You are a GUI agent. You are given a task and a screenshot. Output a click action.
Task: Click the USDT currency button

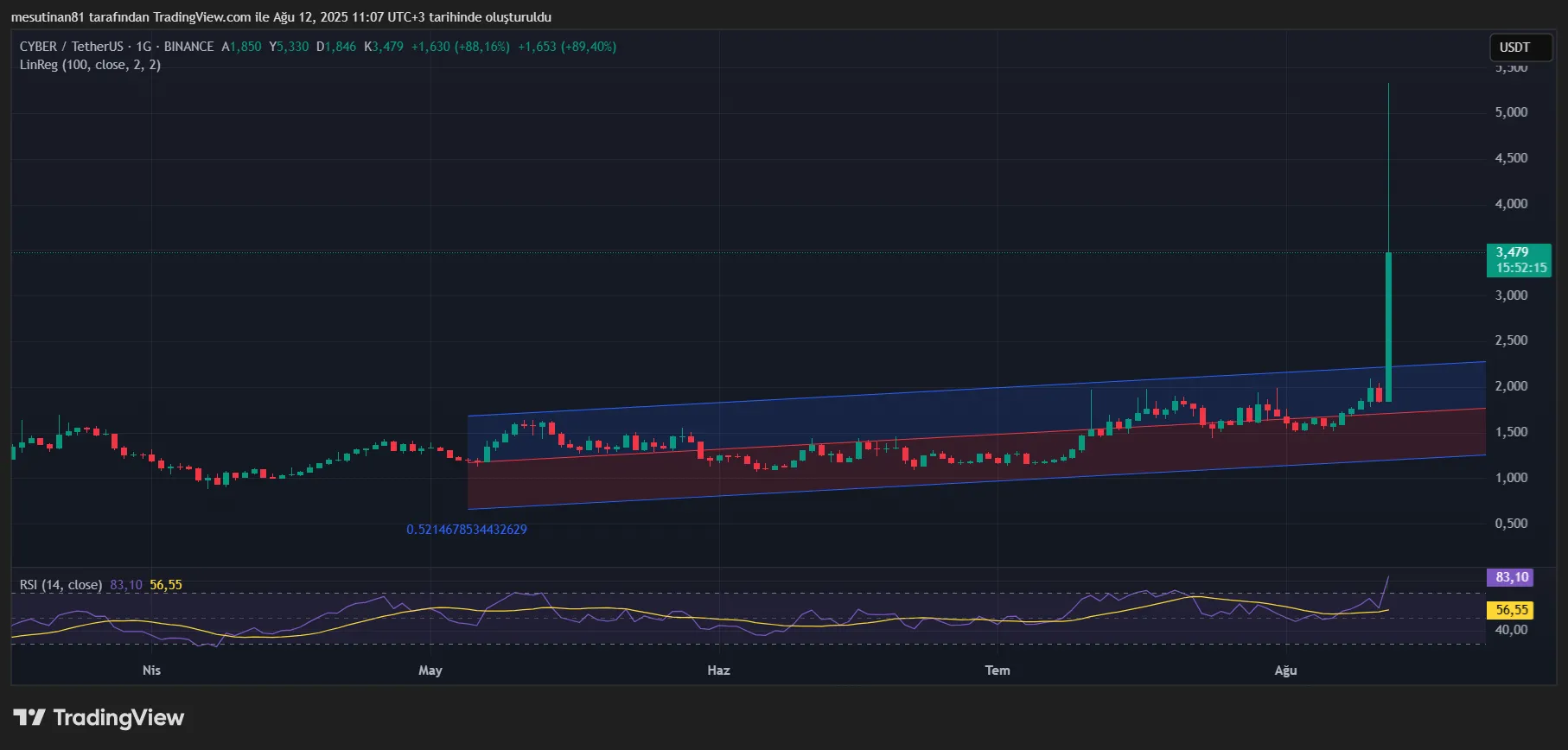coord(1520,48)
